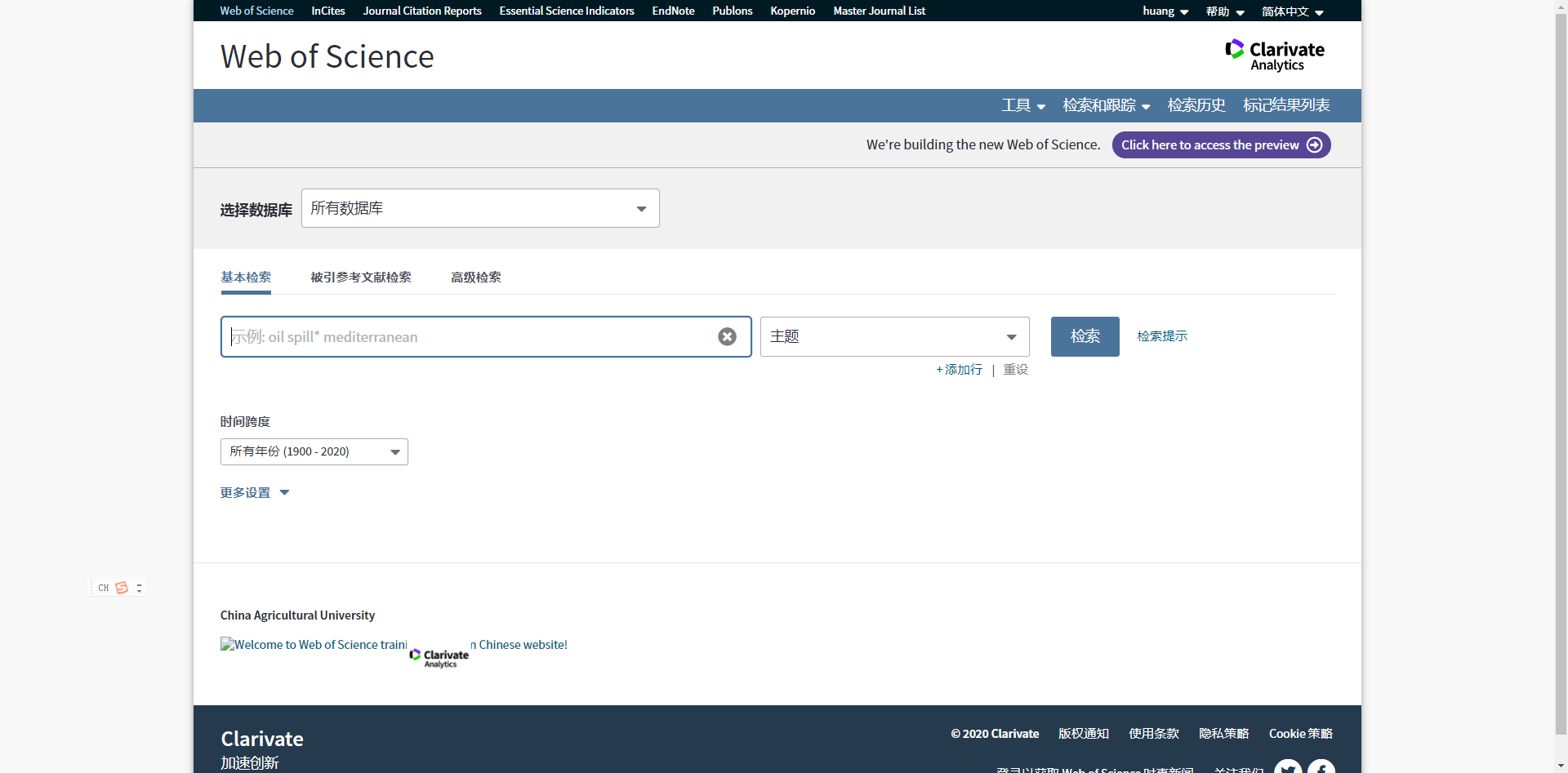Viewport: 1568px width, 773px height.
Task: Open Publons from the top bar
Action: pyautogui.click(x=733, y=11)
